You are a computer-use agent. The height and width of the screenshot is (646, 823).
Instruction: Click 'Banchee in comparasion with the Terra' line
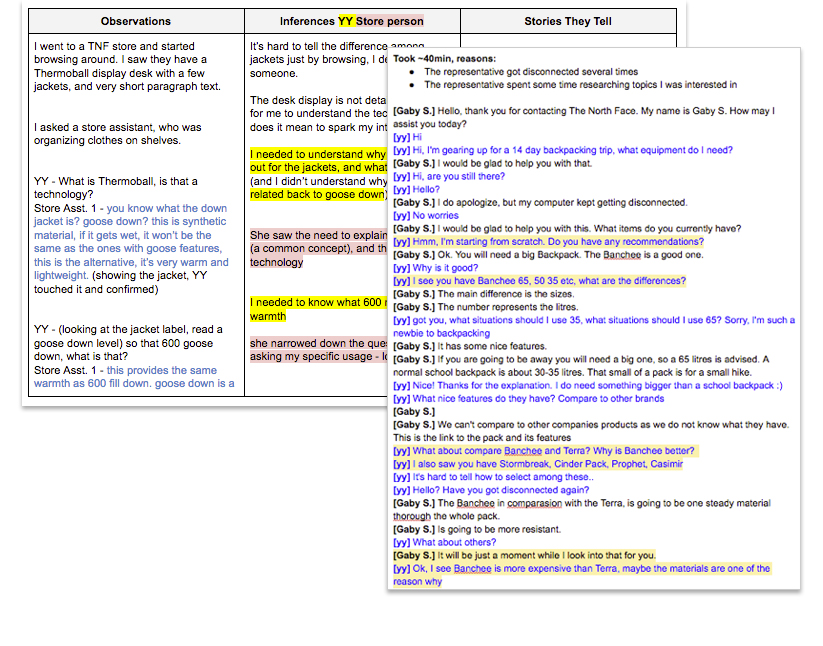(x=582, y=510)
